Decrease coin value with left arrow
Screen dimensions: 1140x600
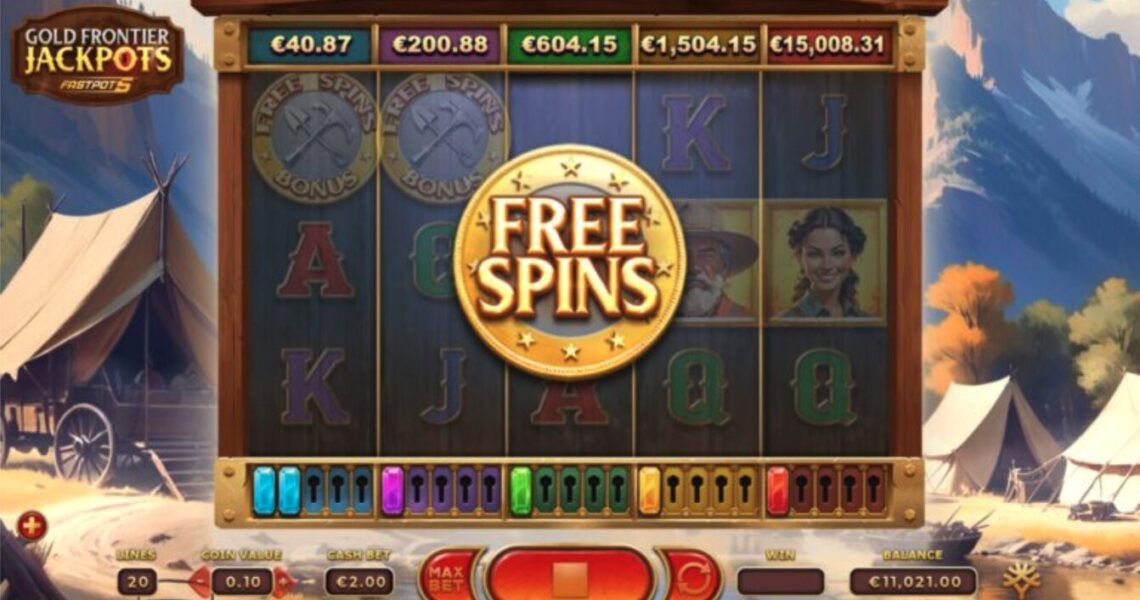pos(198,582)
